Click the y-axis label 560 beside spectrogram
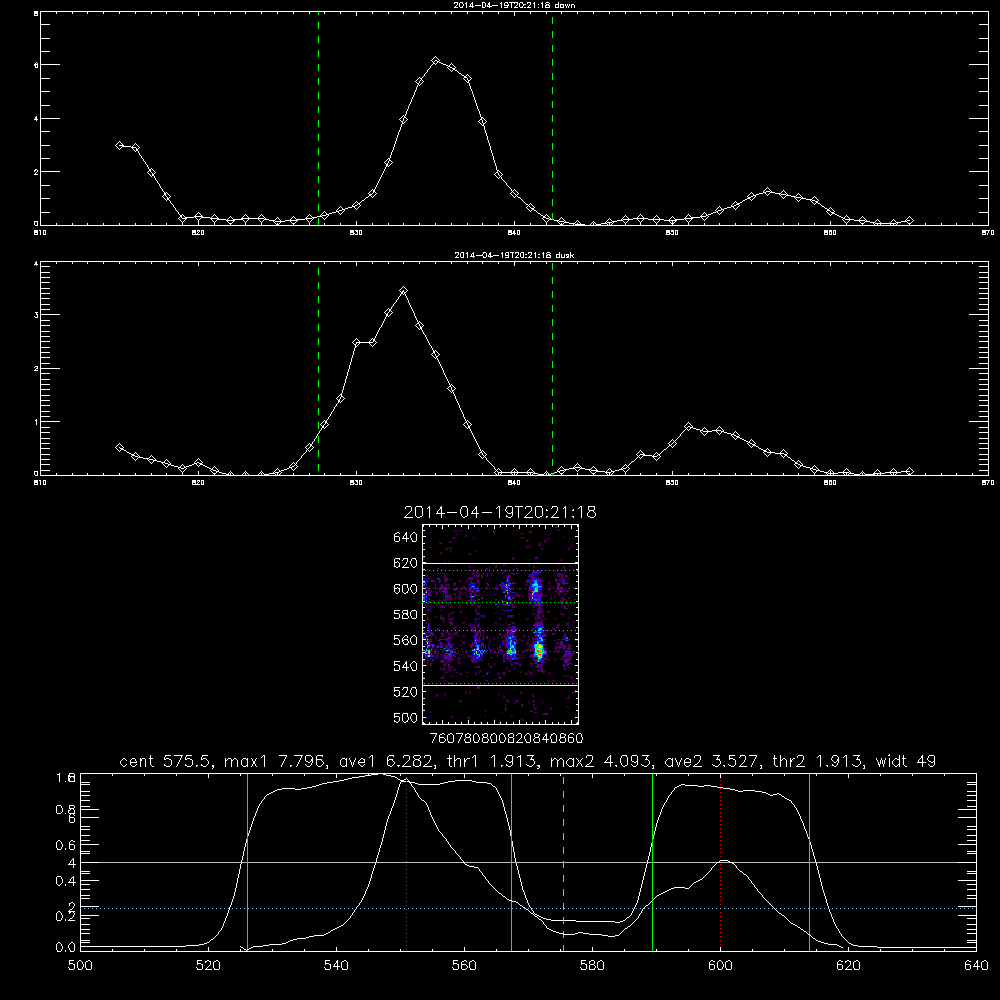The image size is (1000, 1000). [406, 640]
